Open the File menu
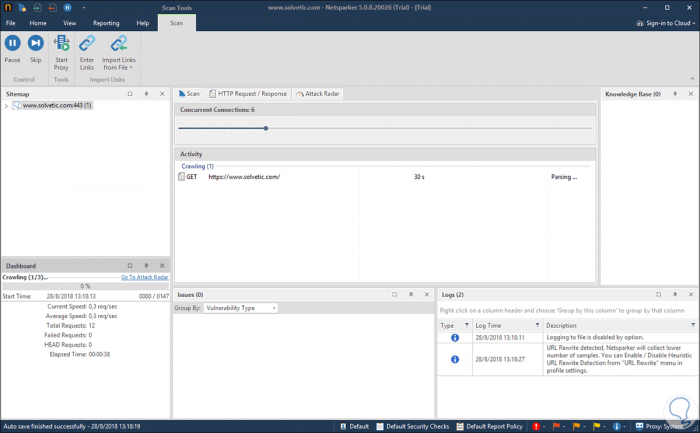700x433 pixels. coord(11,23)
